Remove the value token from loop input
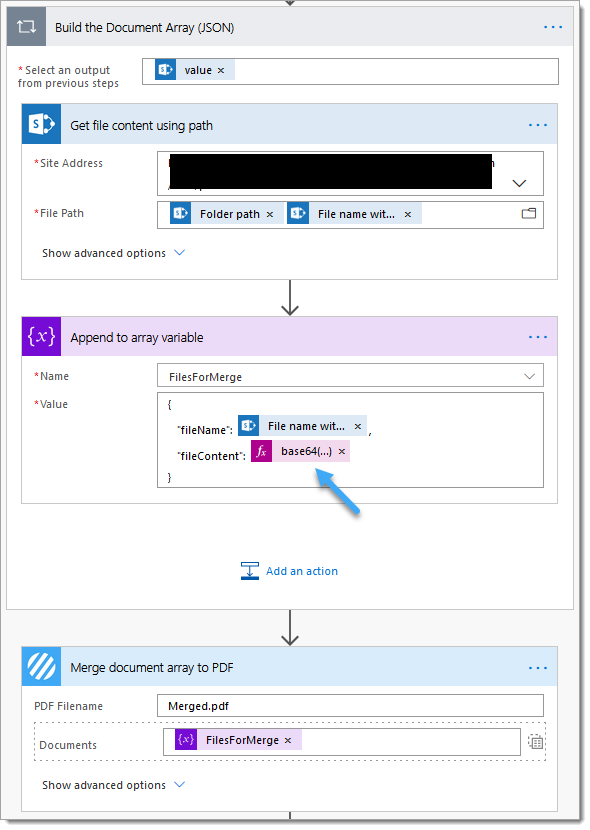This screenshot has height=830, width=590. click(x=221, y=70)
